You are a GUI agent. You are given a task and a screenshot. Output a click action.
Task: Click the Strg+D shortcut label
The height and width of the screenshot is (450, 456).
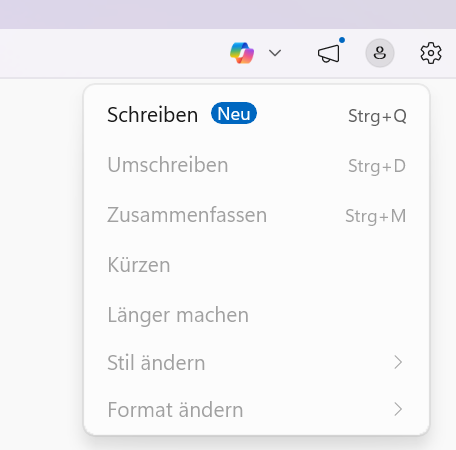coord(377,166)
